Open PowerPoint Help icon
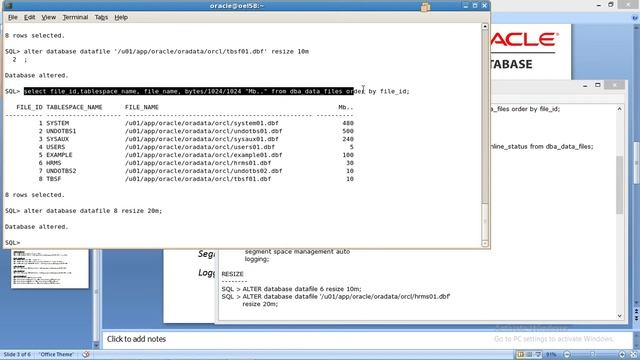 635,18
